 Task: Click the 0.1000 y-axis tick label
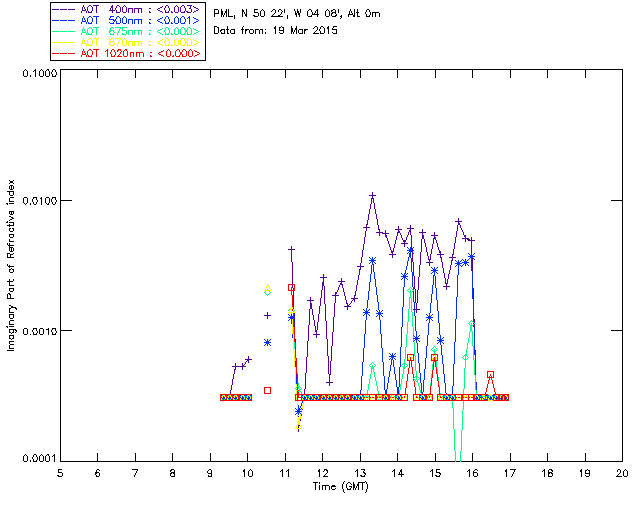(x=40, y=73)
